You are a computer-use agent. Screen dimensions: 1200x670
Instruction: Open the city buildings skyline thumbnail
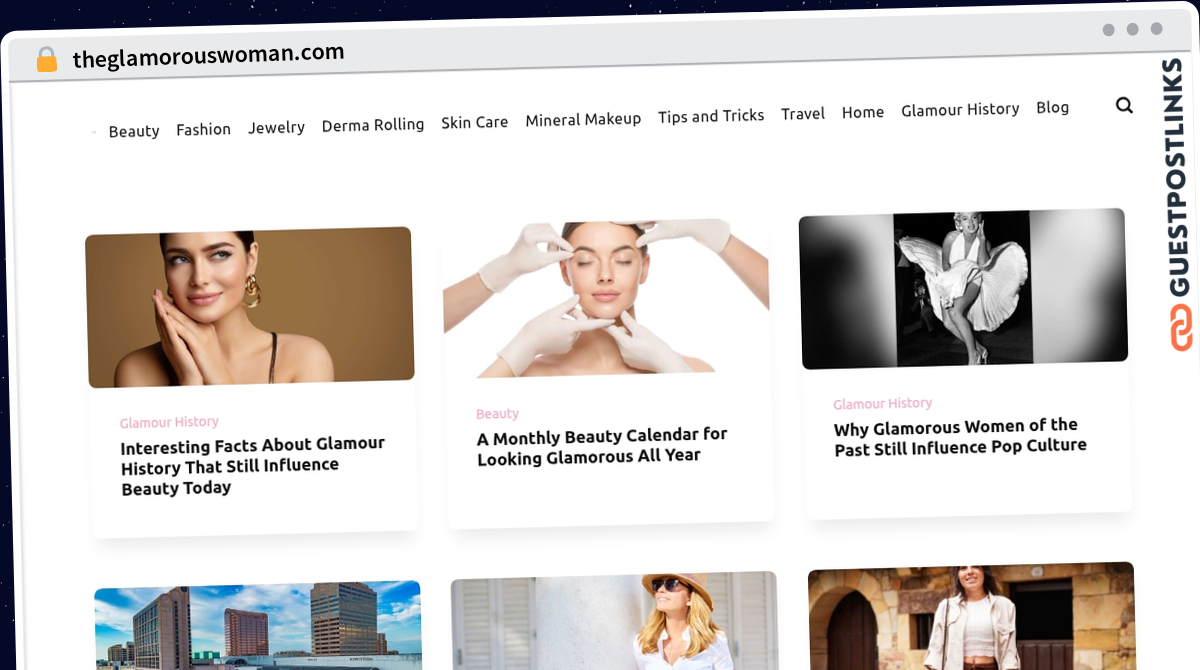click(258, 625)
